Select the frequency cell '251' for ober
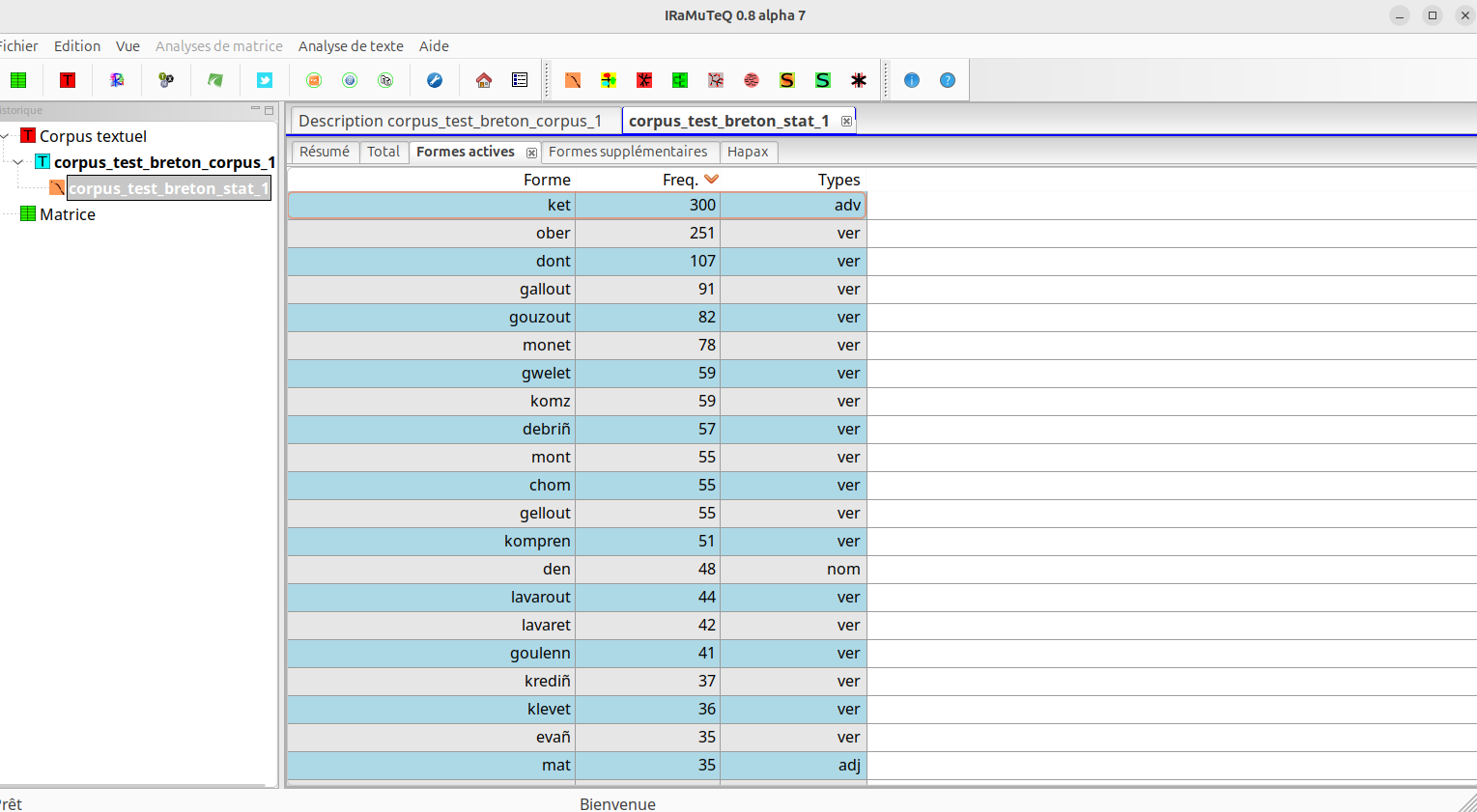Image resolution: width=1477 pixels, height=812 pixels. pos(648,233)
